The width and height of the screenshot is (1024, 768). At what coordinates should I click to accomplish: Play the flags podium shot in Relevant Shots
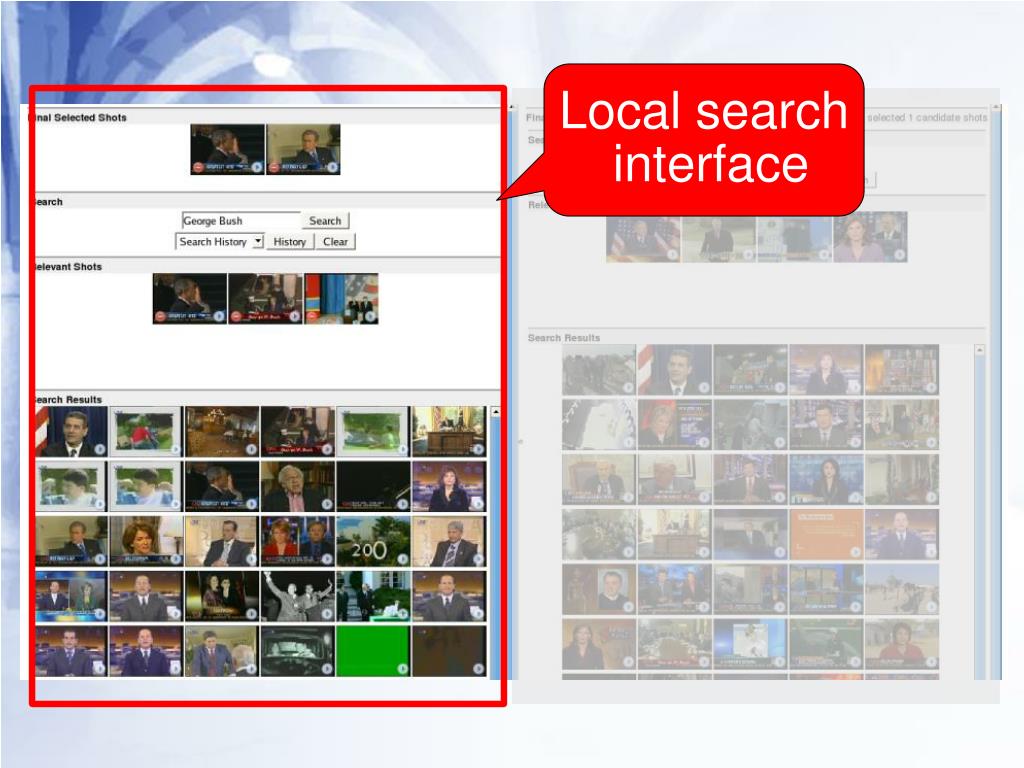pos(370,317)
